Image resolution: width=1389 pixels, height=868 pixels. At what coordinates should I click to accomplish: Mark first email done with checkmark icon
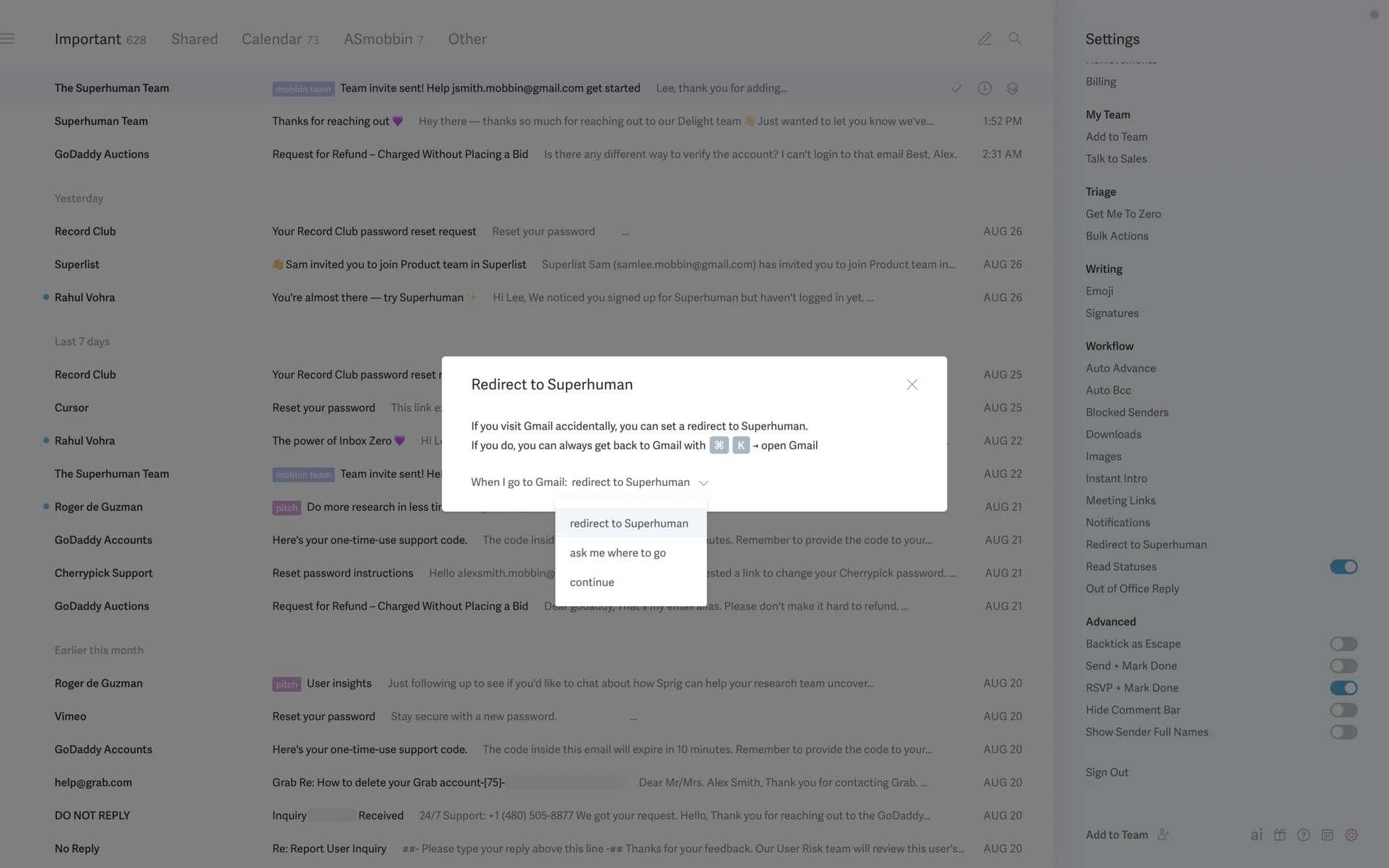coord(956,88)
